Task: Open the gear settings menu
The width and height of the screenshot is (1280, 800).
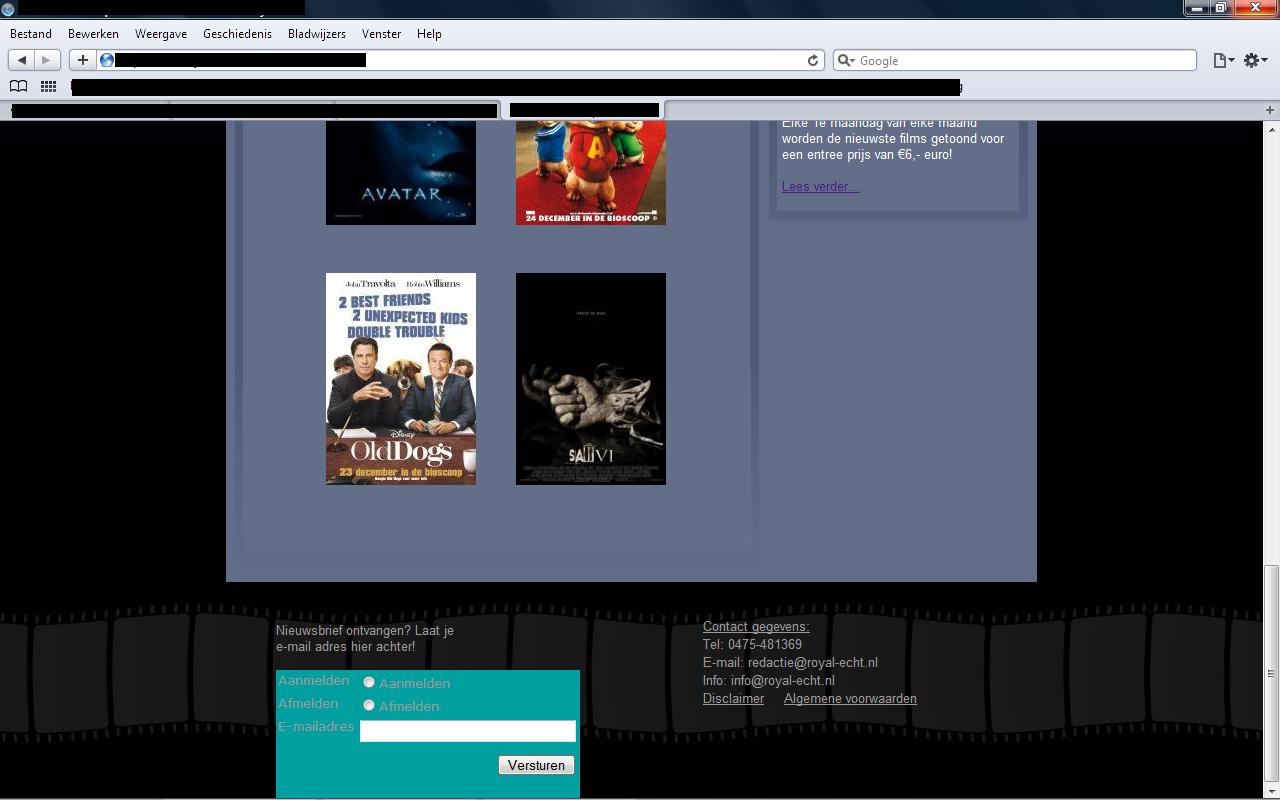Action: pyautogui.click(x=1255, y=60)
